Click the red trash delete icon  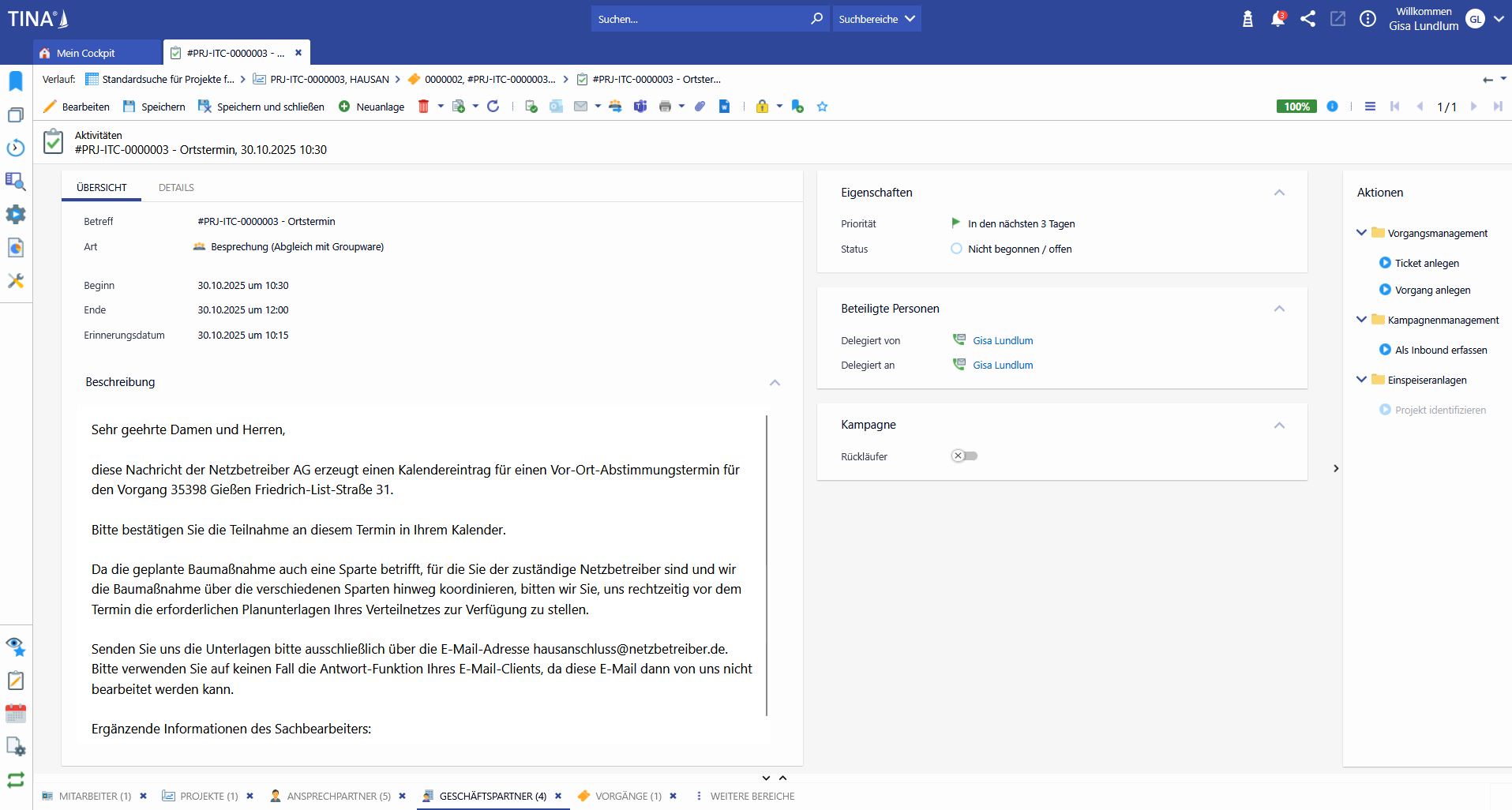coord(423,107)
